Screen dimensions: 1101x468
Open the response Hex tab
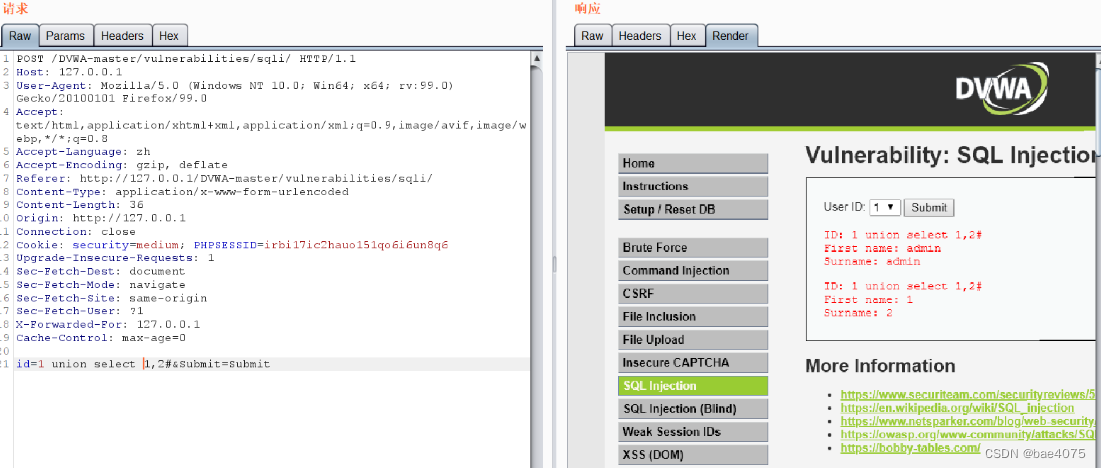pos(686,36)
